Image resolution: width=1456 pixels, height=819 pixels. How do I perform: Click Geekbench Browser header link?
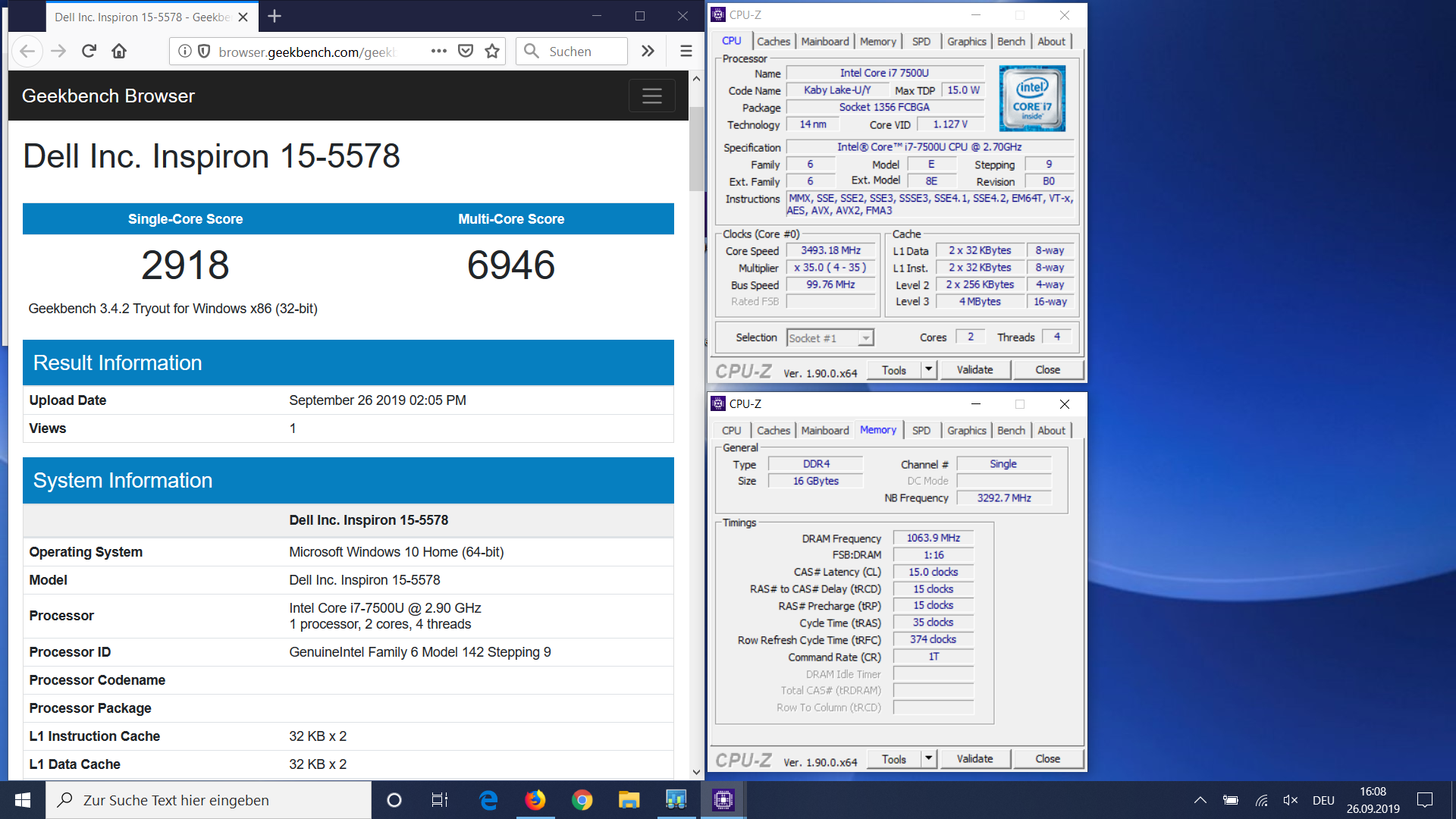(108, 96)
